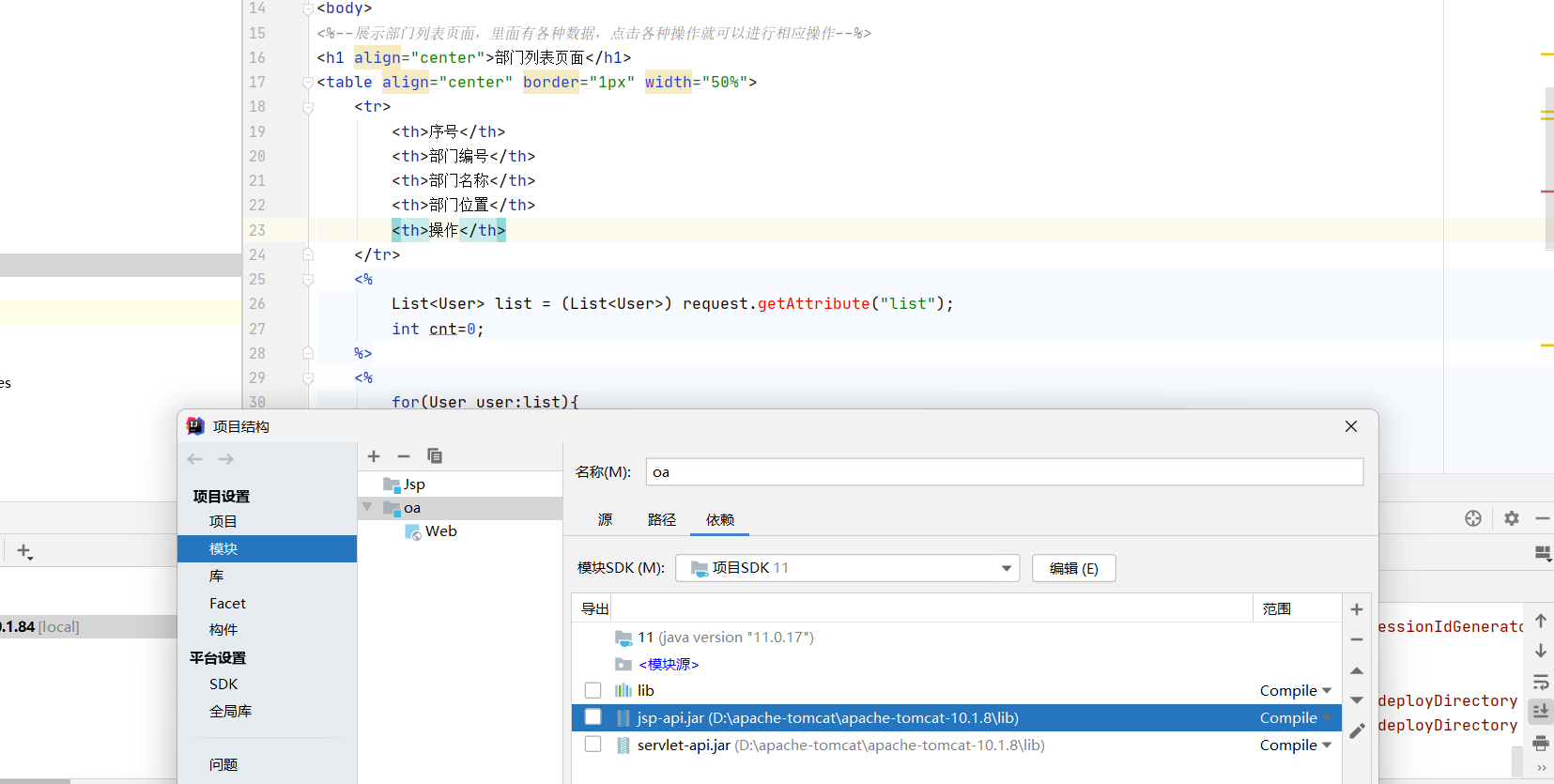This screenshot has height=784, width=1554.
Task: Click the 编辑 (E) button
Action: (x=1073, y=568)
